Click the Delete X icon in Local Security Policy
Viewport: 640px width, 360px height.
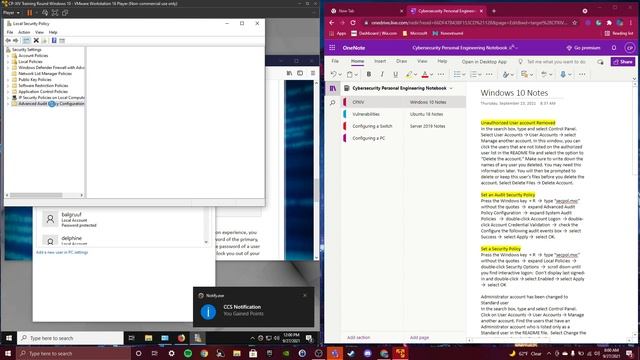[36, 40]
